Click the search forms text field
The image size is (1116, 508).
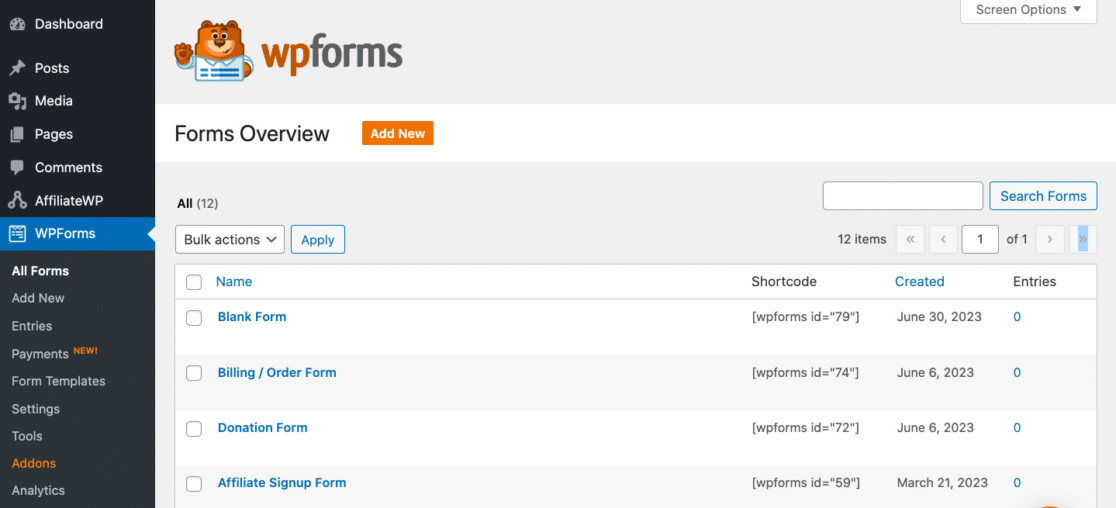coord(902,196)
